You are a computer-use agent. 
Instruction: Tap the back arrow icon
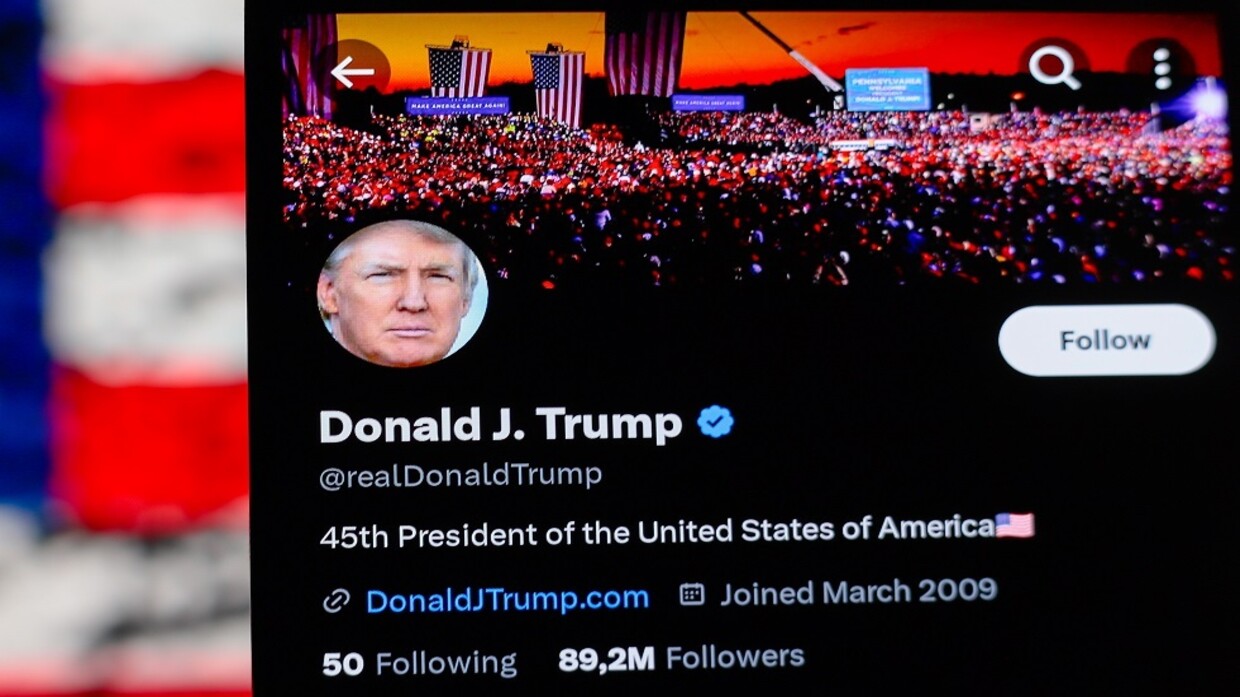(x=352, y=72)
